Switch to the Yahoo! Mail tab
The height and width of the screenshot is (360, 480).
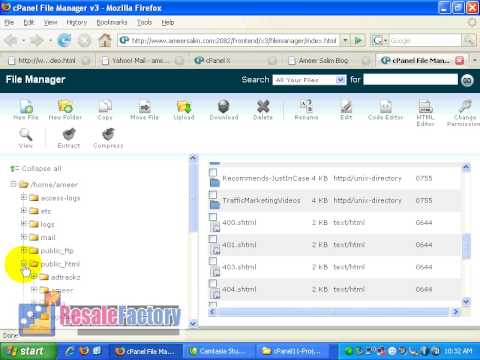coord(140,60)
